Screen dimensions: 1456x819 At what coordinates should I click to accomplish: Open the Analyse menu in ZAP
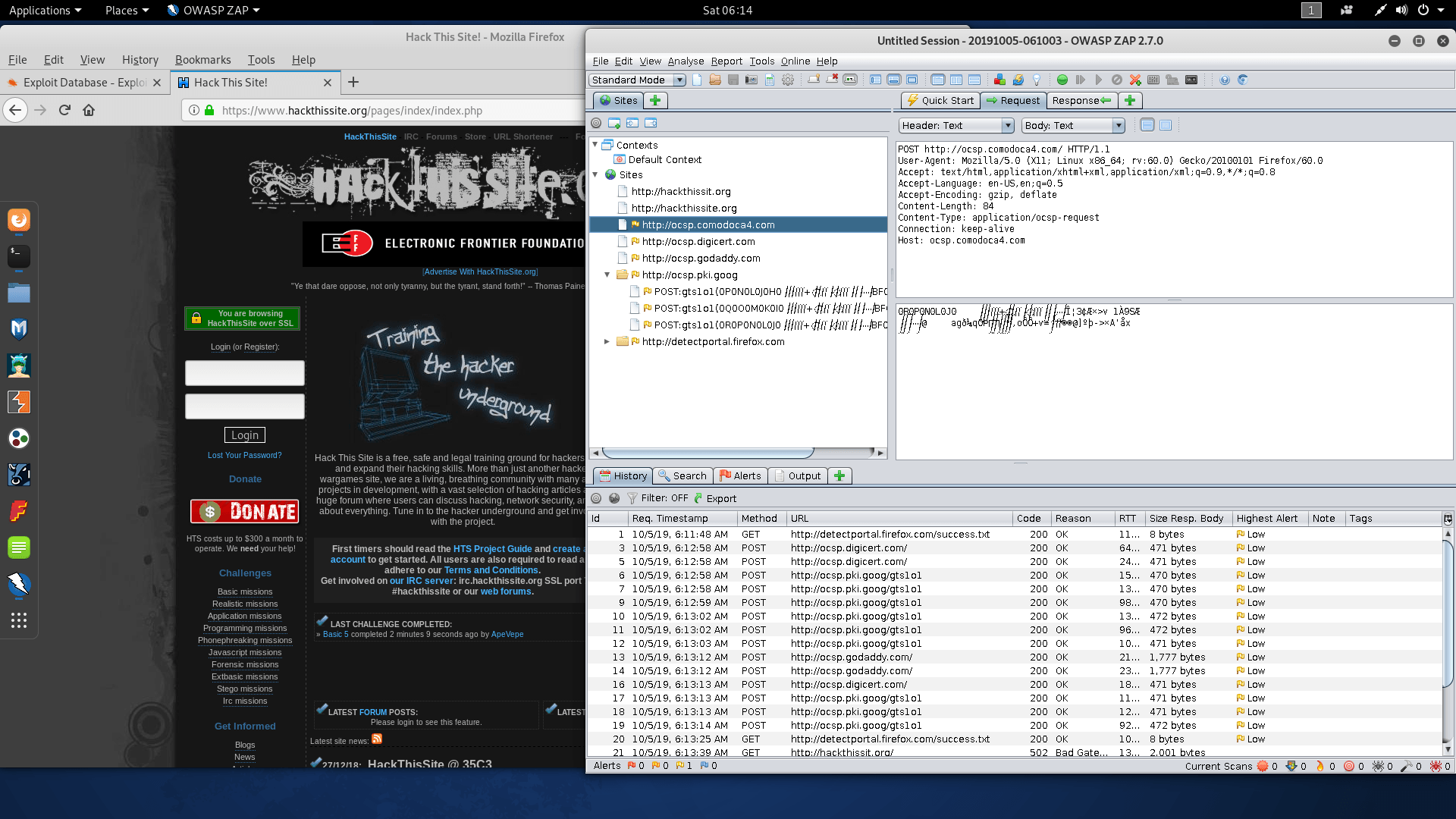(x=686, y=61)
